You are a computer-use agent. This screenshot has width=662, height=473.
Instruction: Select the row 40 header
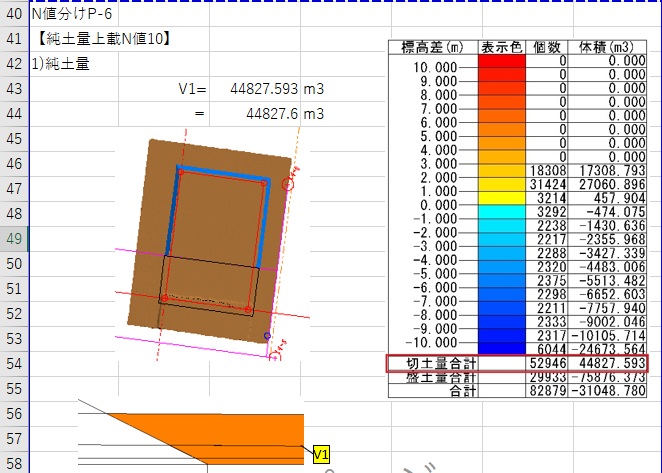(13, 14)
